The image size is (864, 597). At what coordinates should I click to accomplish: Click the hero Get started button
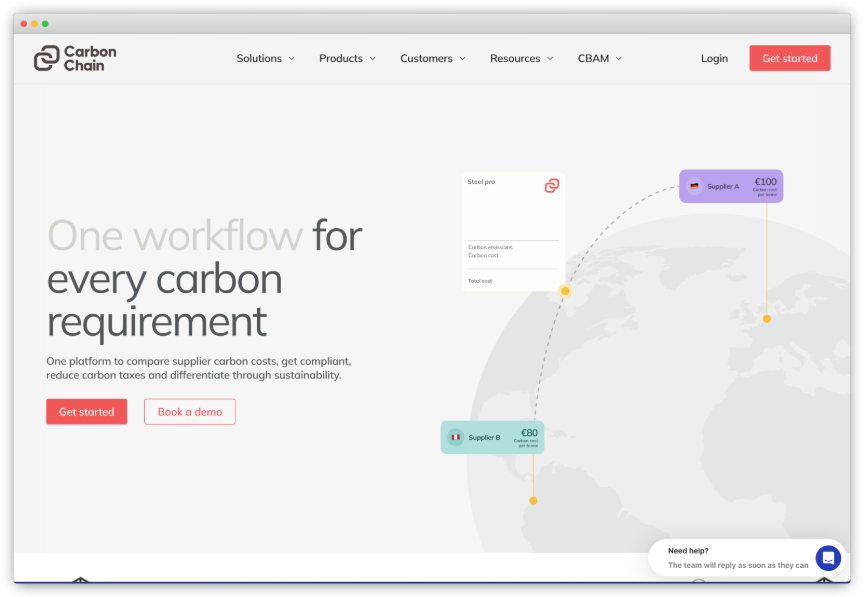(87, 412)
